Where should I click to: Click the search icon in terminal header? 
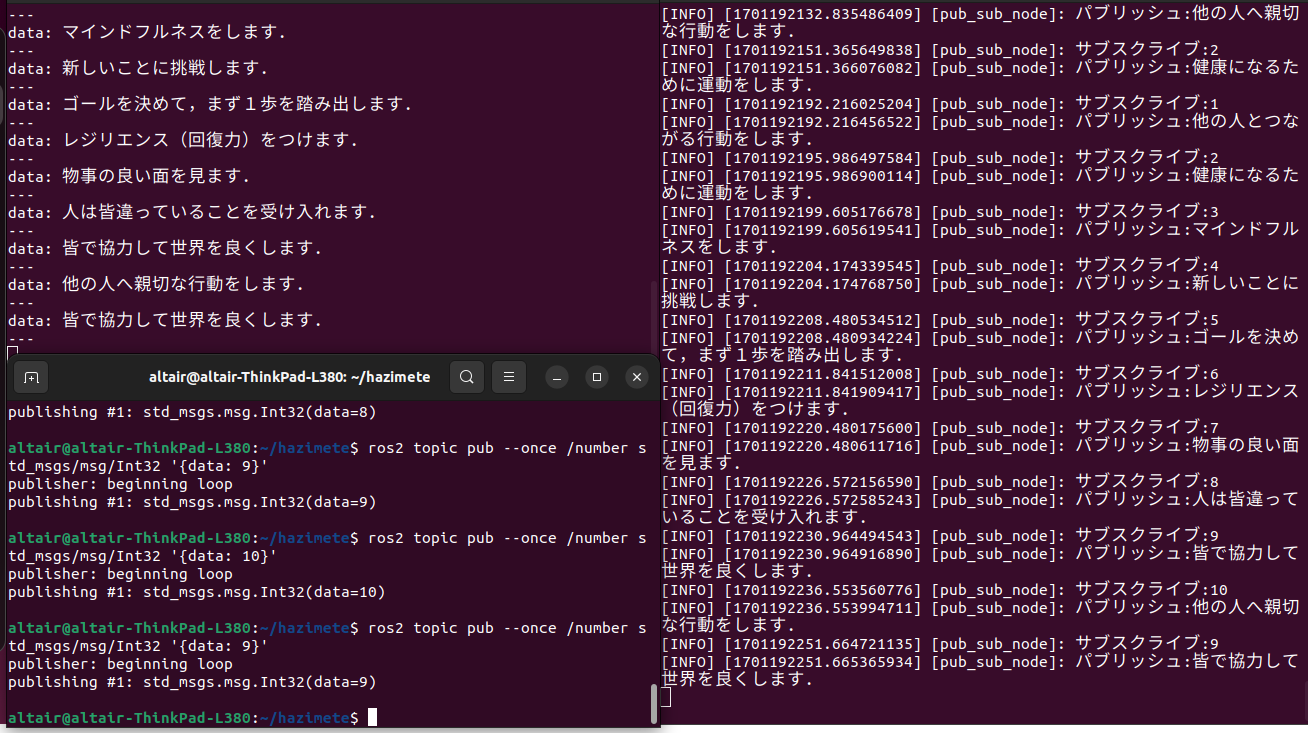click(466, 377)
